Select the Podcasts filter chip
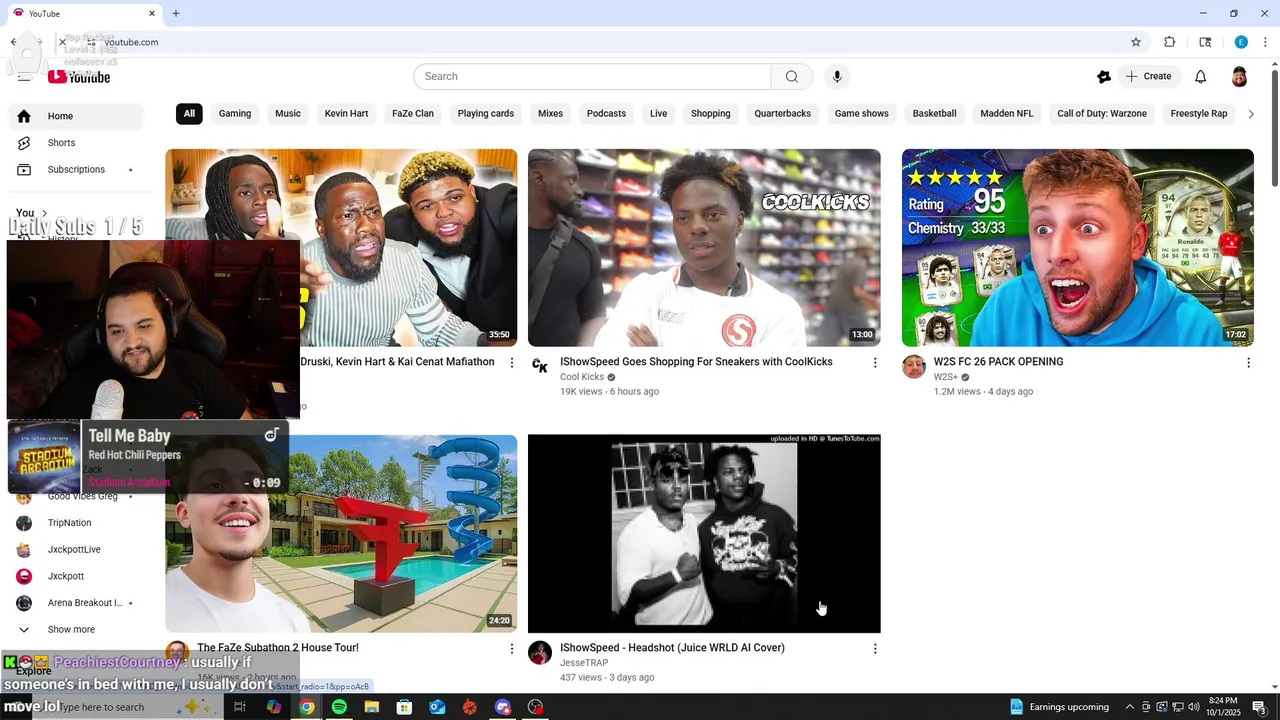The width and height of the screenshot is (1280, 720). (606, 114)
